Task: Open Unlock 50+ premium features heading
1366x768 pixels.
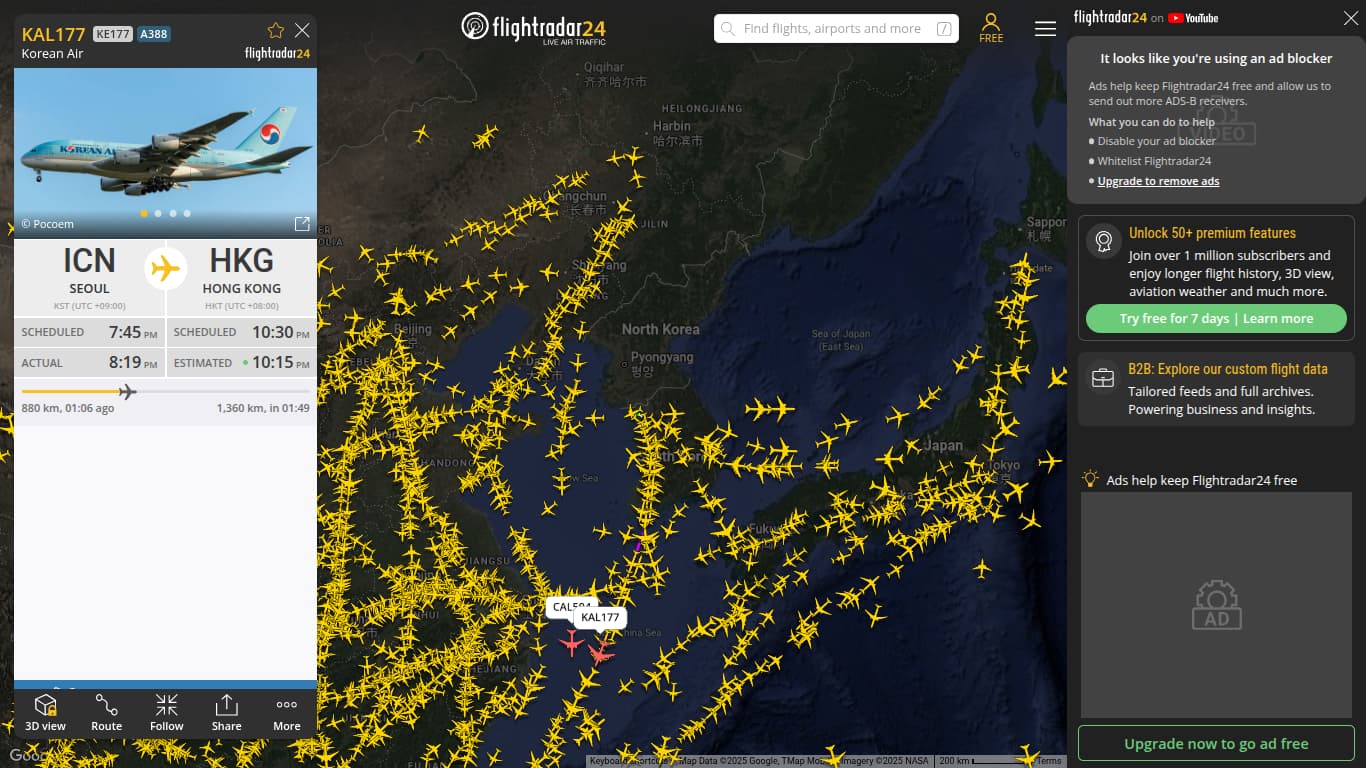Action: 1212,233
